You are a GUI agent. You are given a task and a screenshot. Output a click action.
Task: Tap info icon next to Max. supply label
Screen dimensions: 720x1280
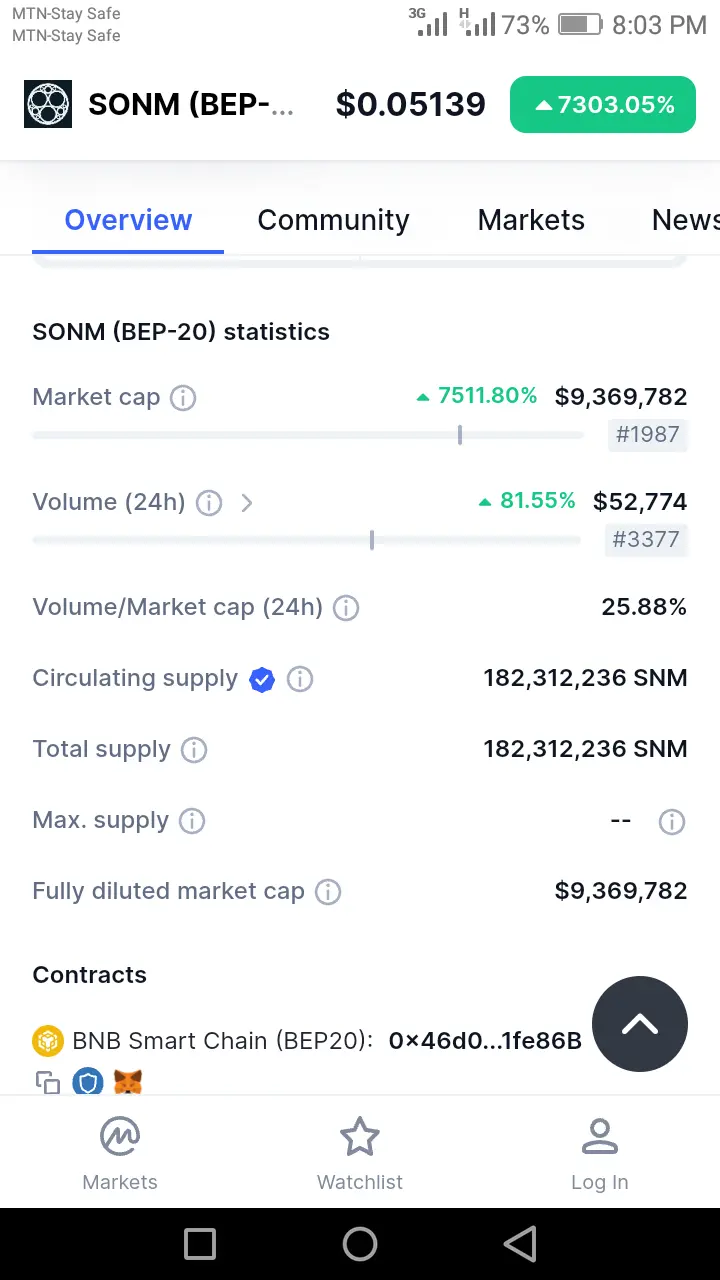click(x=192, y=821)
